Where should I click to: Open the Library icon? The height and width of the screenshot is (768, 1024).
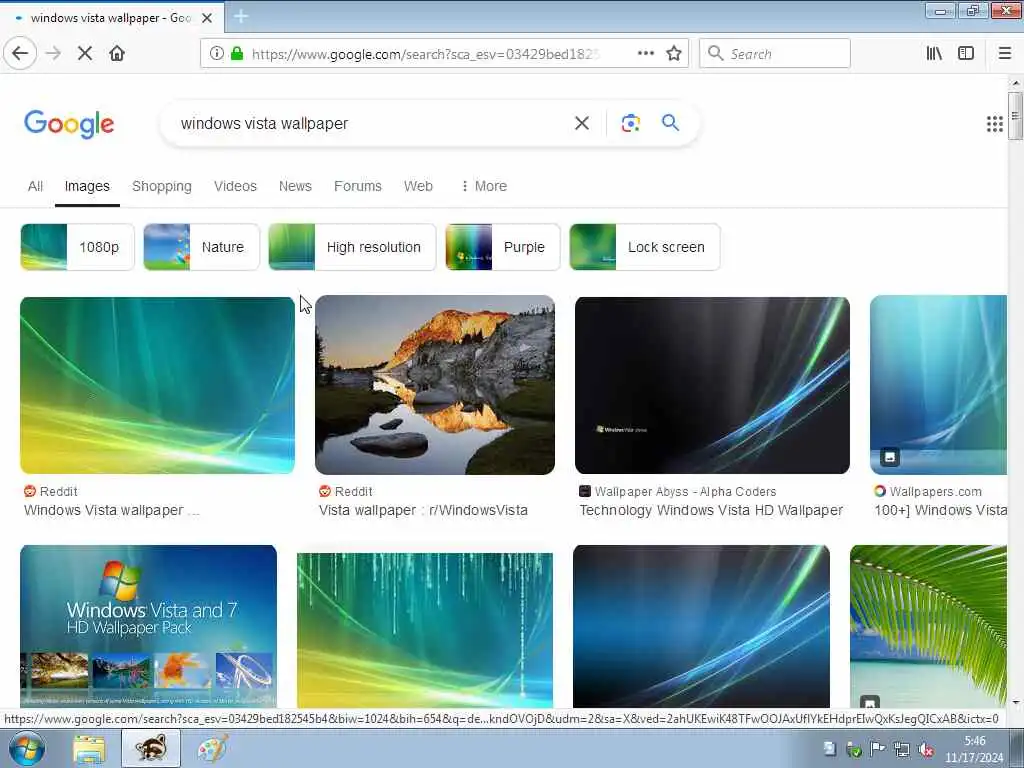934,54
